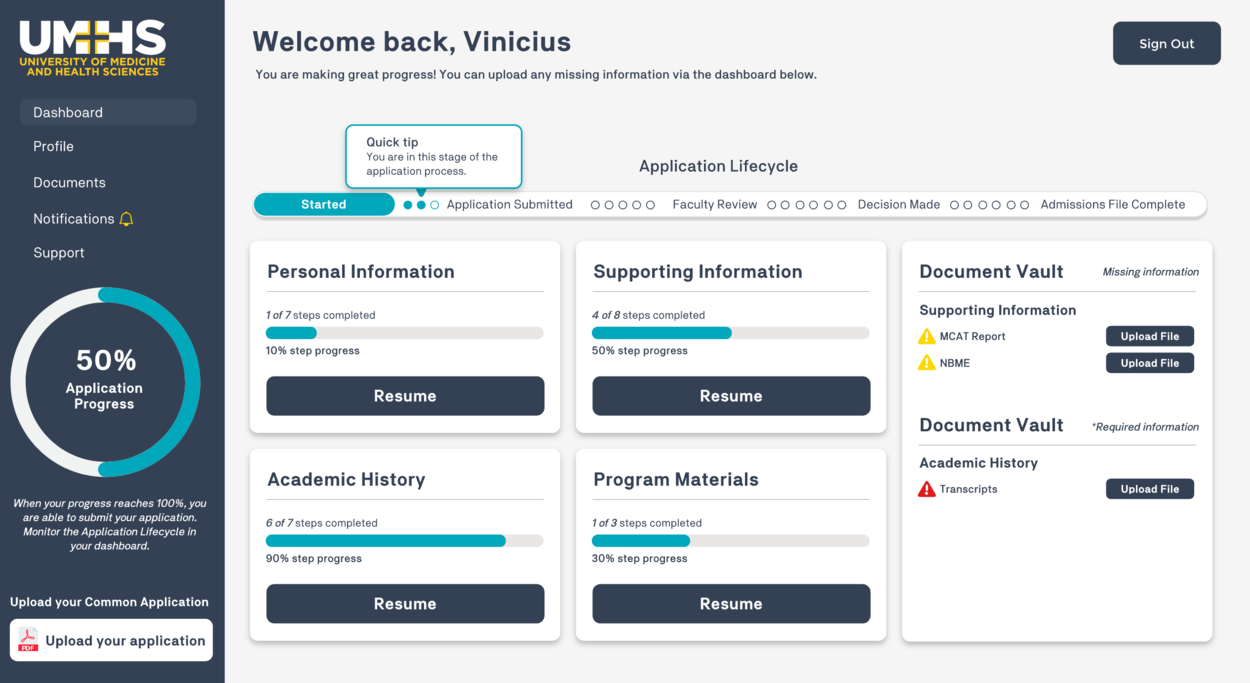Click the Notifications bell icon

tap(126, 219)
